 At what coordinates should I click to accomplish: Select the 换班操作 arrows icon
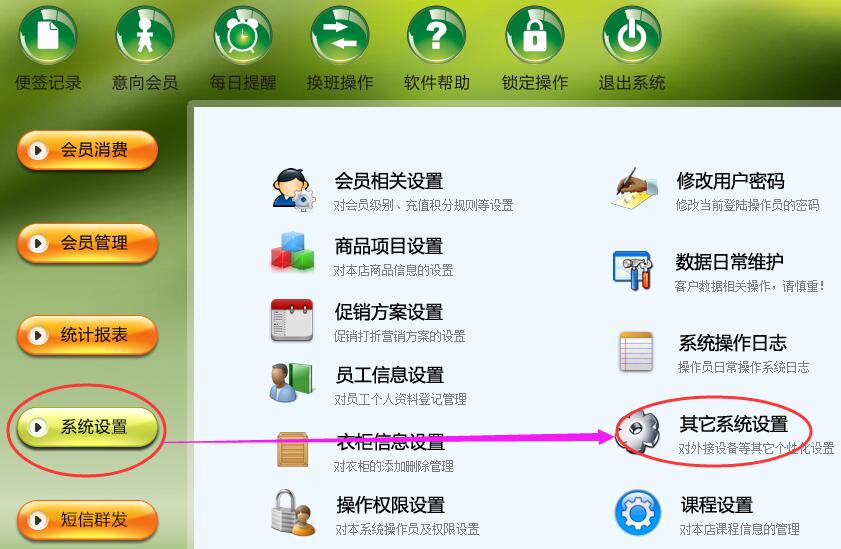340,35
